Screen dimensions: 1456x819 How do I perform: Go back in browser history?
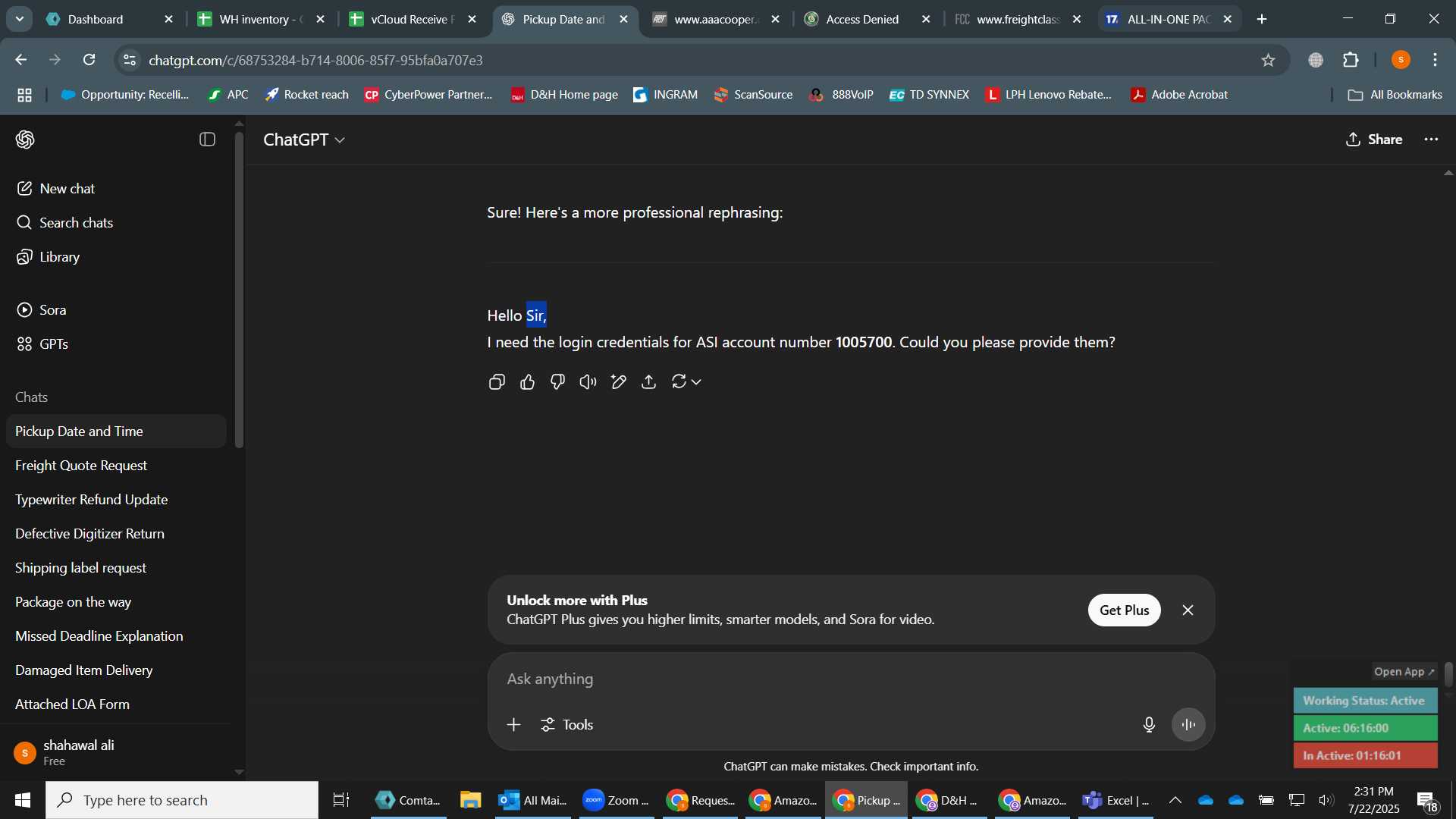[x=21, y=60]
